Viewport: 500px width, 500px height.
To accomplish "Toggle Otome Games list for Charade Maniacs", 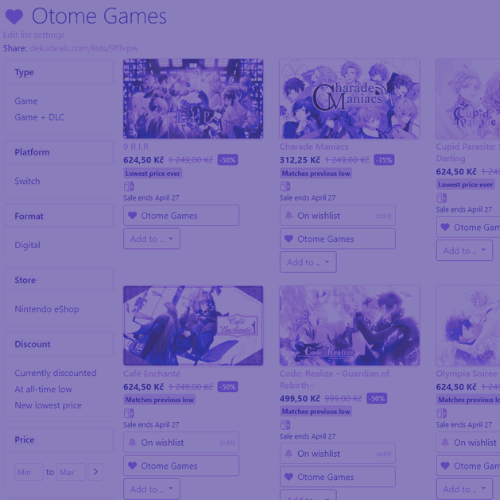I will tap(338, 239).
